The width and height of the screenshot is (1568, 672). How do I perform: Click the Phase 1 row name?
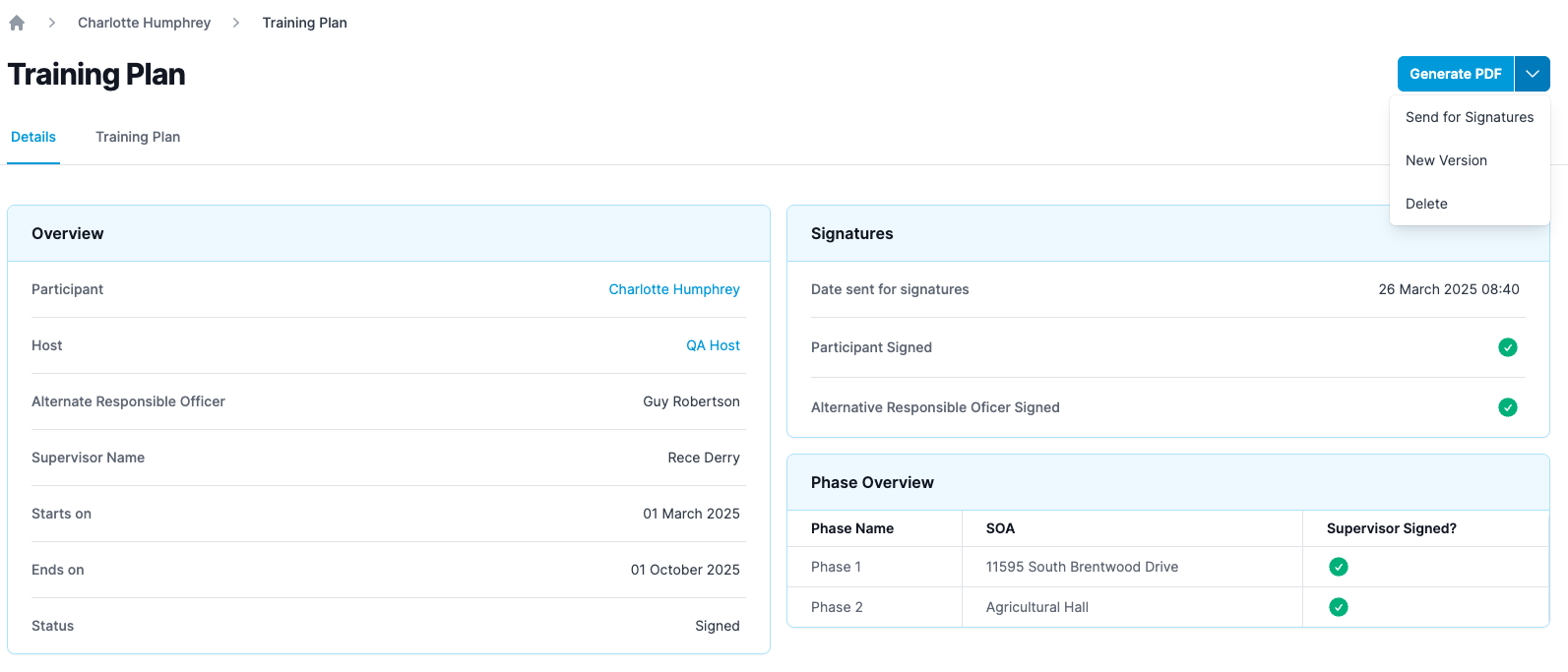836,567
